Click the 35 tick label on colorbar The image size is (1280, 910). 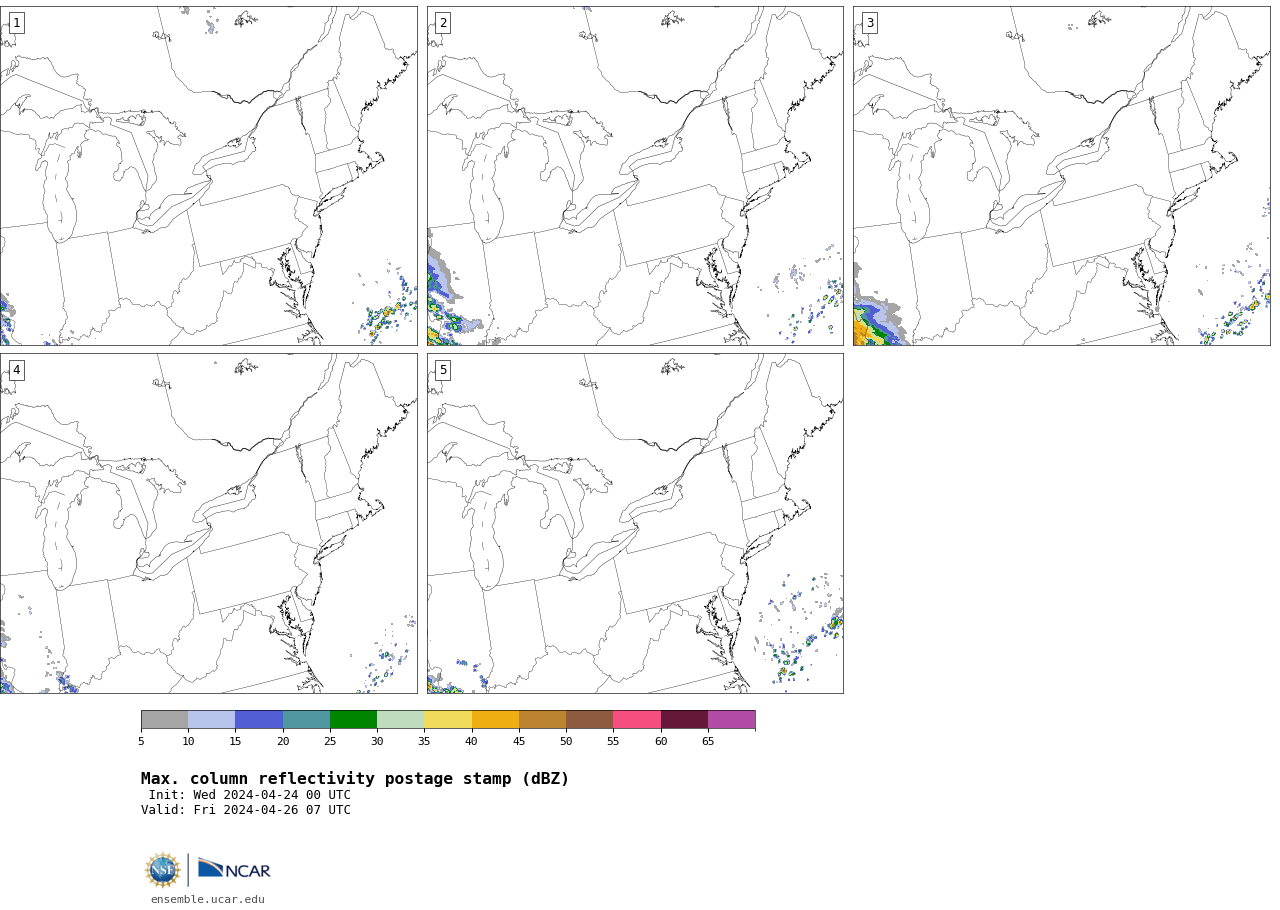tap(424, 741)
